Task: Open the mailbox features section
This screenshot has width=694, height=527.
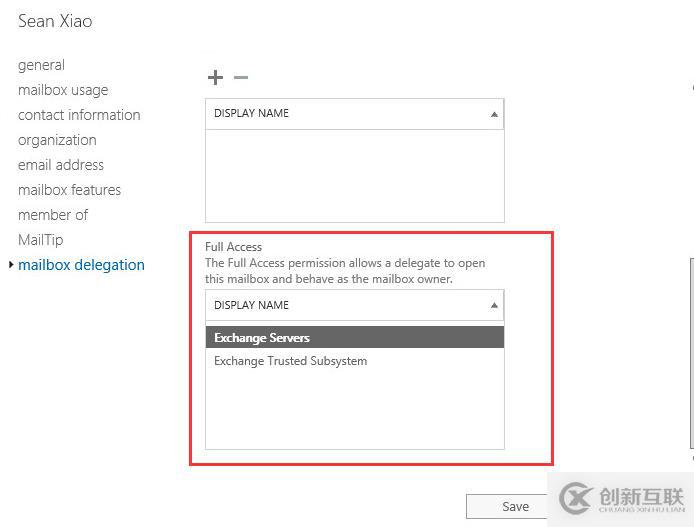Action: (69, 190)
